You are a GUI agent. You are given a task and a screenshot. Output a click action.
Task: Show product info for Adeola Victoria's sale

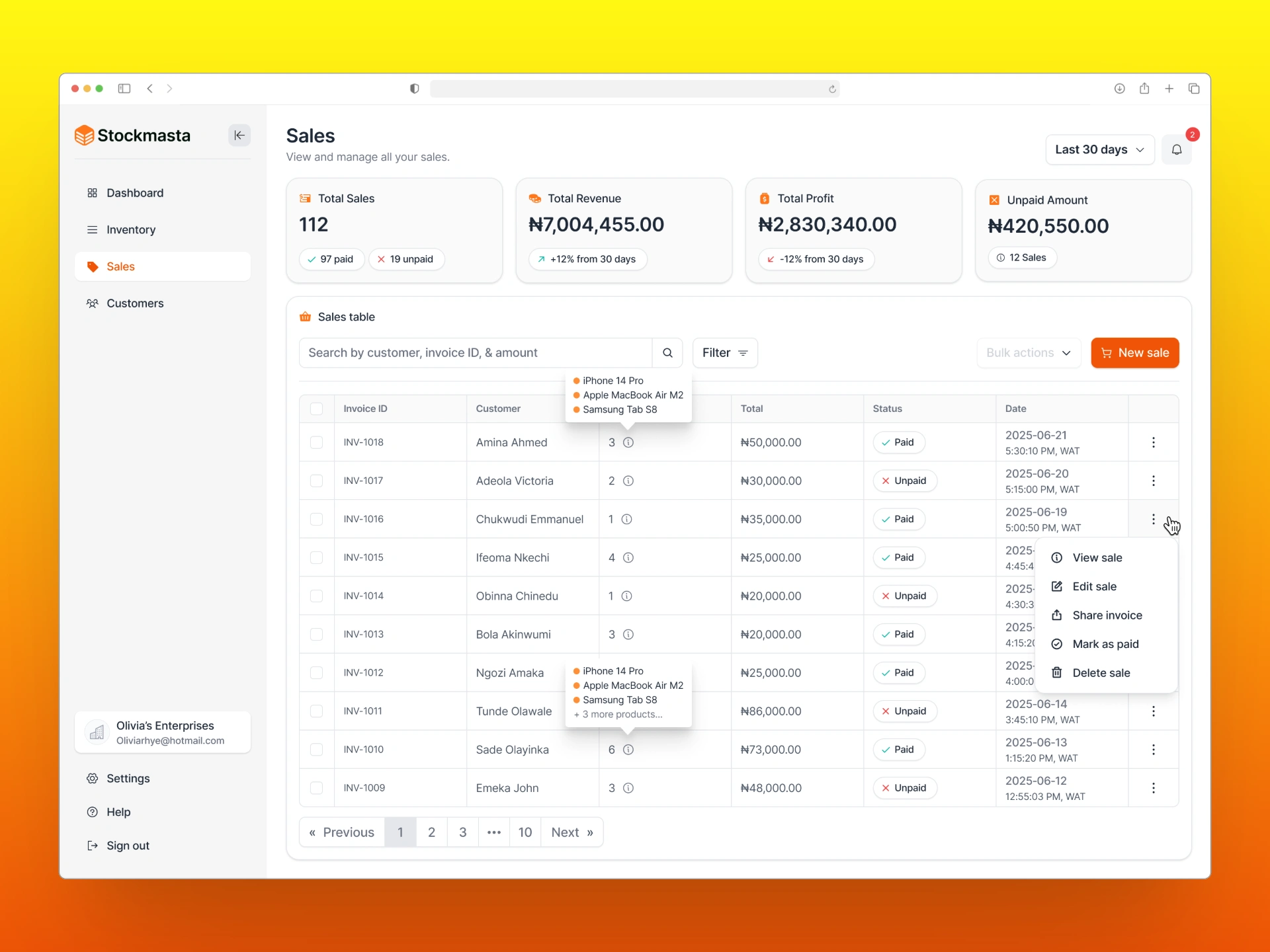pyautogui.click(x=628, y=481)
